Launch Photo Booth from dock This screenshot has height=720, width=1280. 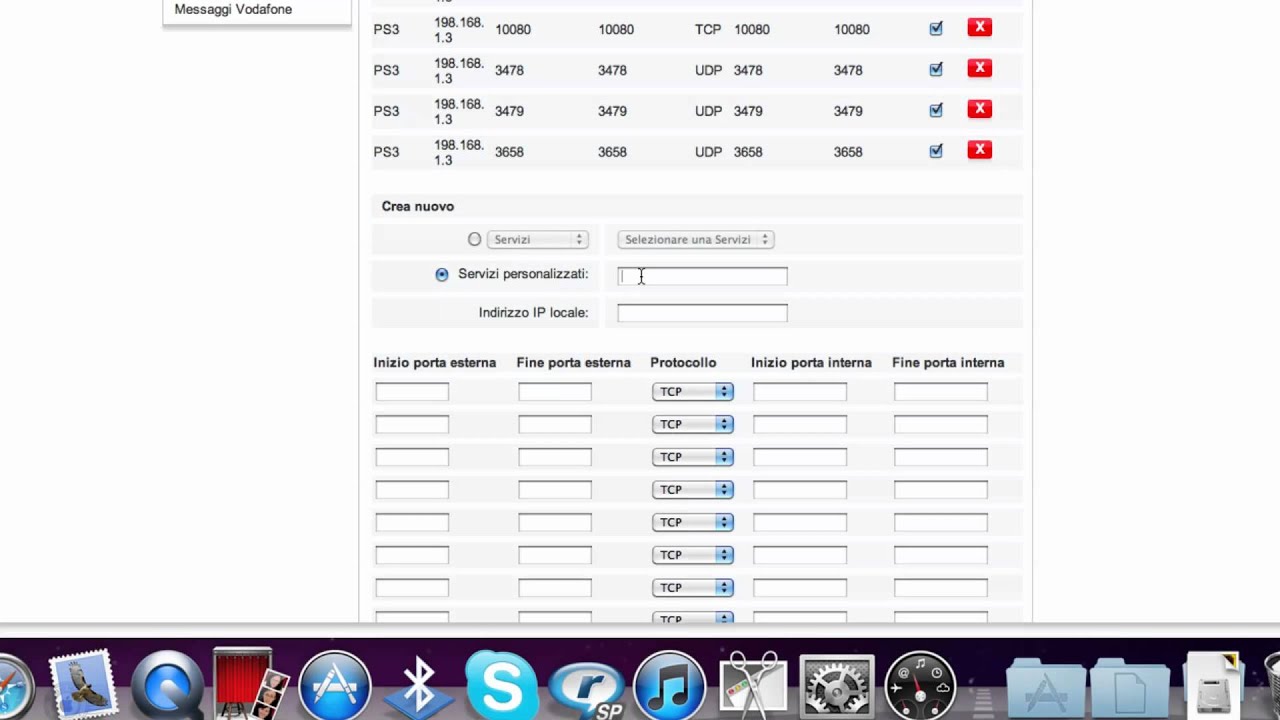point(251,685)
